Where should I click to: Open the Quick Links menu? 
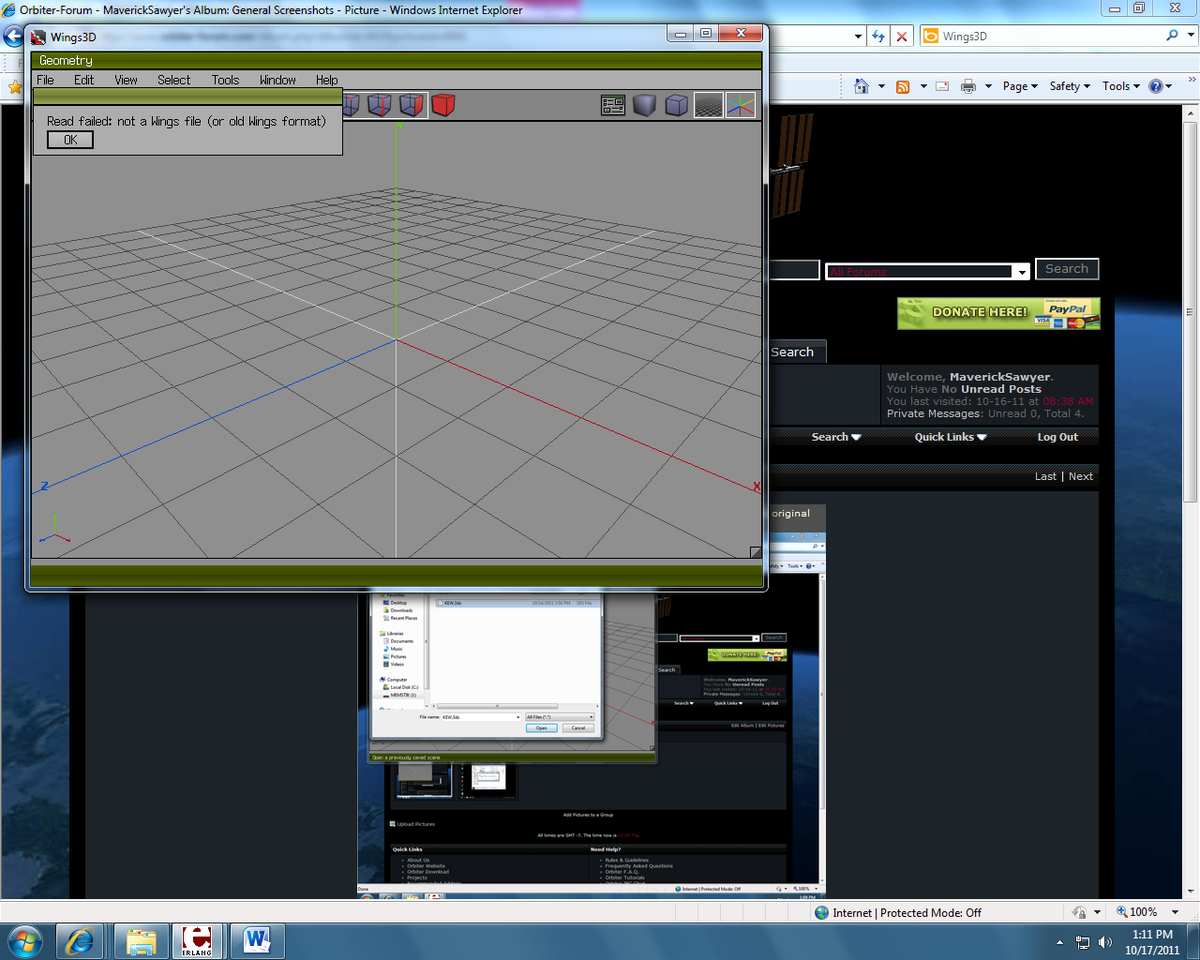[x=950, y=437]
